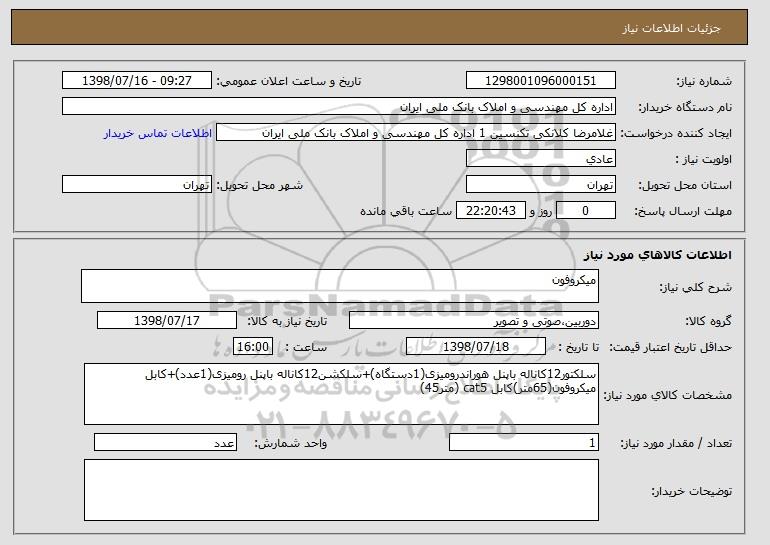Click the label نام دستگاه خریدار

(x=685, y=108)
